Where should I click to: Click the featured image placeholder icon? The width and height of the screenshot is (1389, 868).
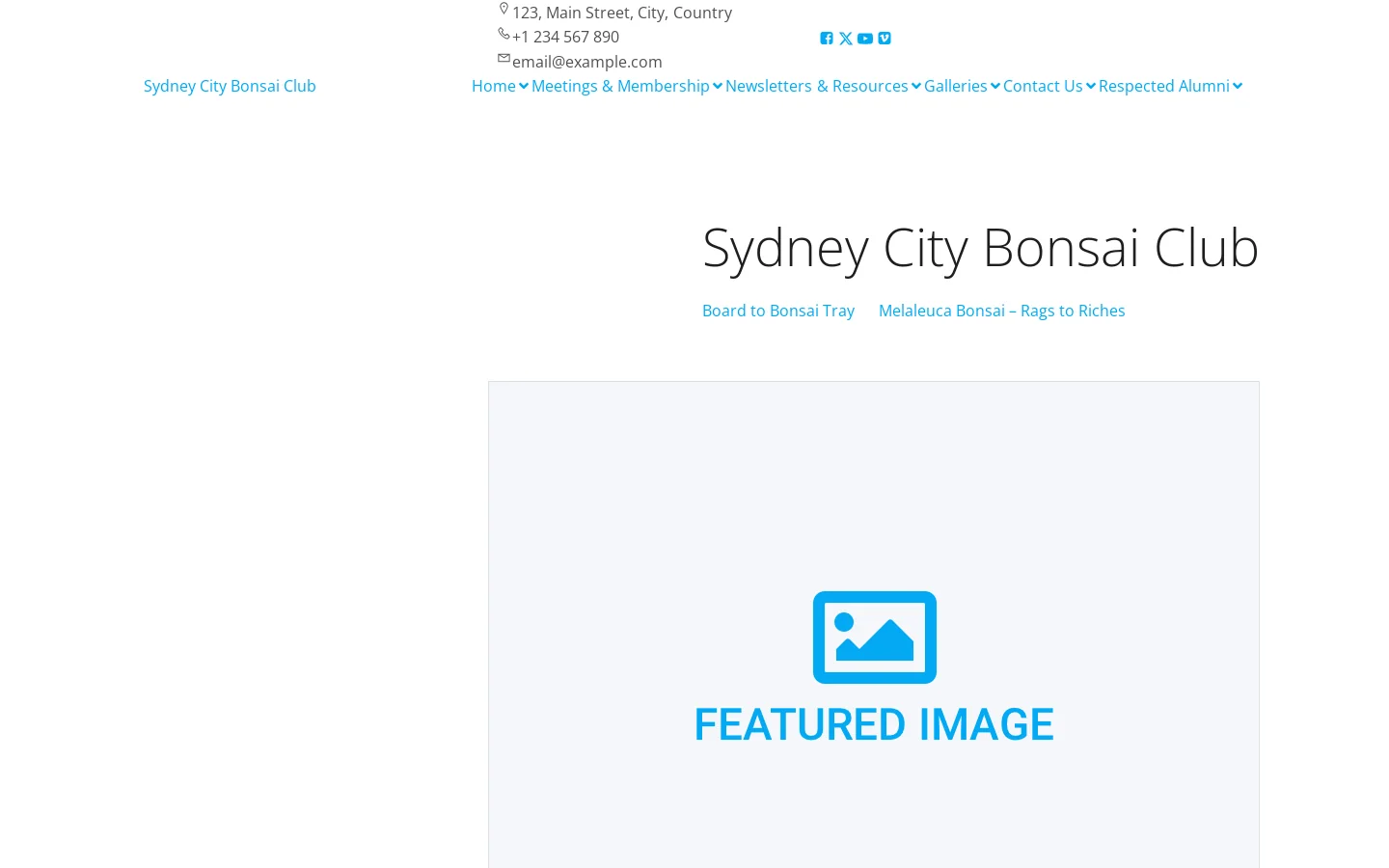tap(875, 637)
